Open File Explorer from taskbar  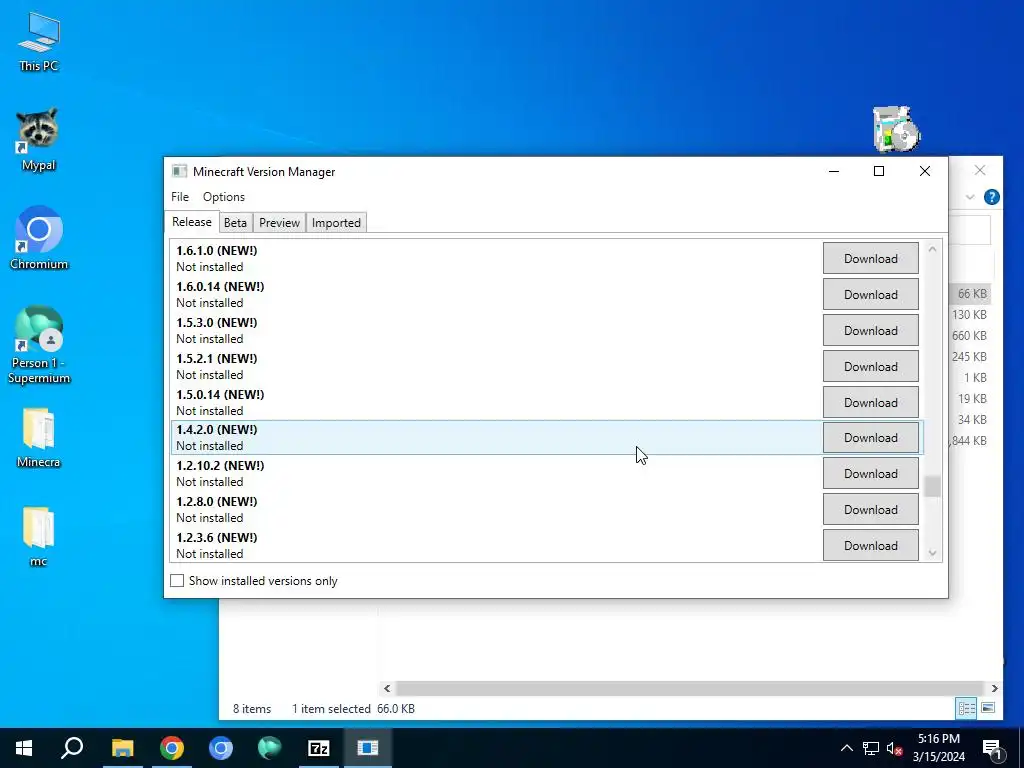pyautogui.click(x=122, y=748)
